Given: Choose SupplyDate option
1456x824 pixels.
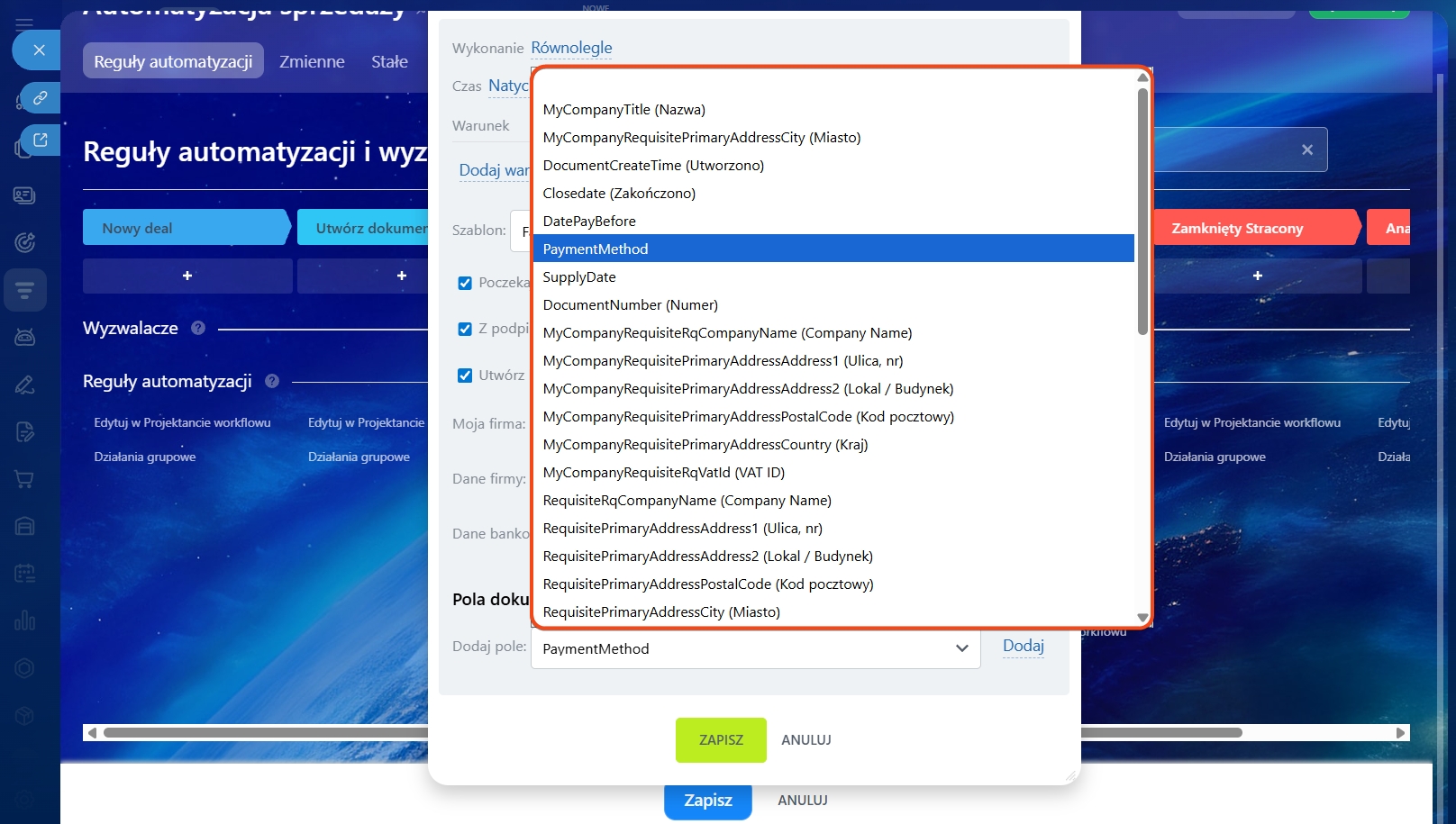Looking at the screenshot, I should [x=833, y=277].
